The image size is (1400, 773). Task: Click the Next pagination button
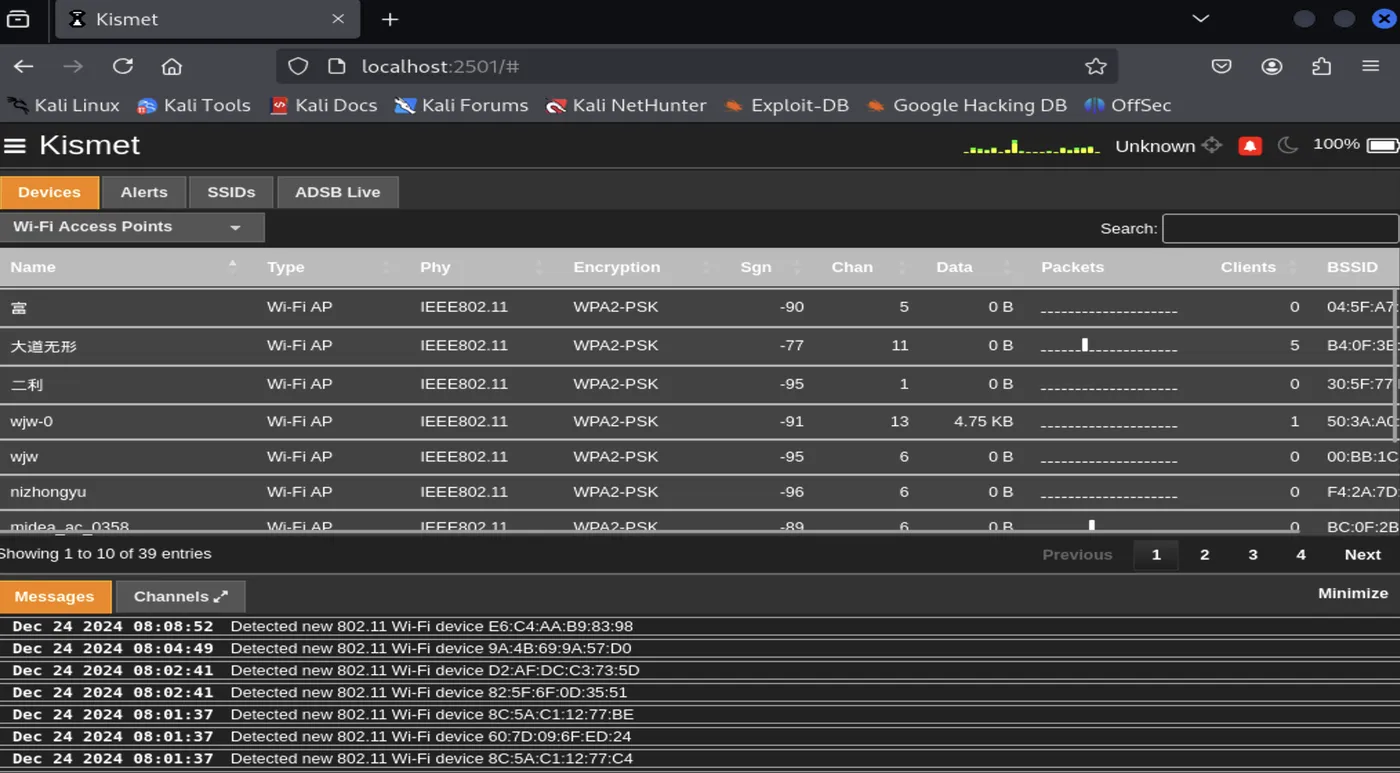click(x=1362, y=555)
